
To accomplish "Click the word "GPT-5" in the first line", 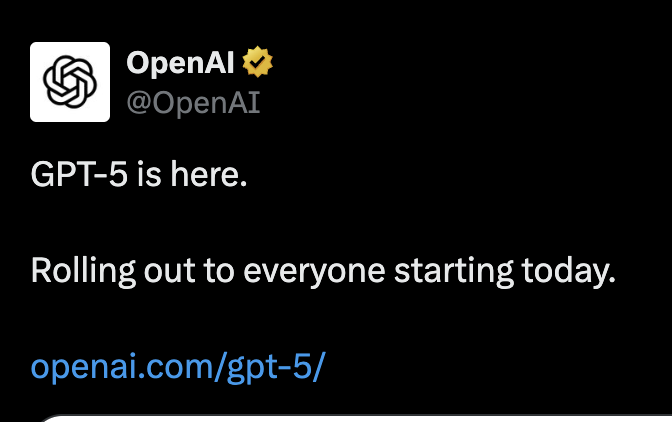I will point(79,174).
